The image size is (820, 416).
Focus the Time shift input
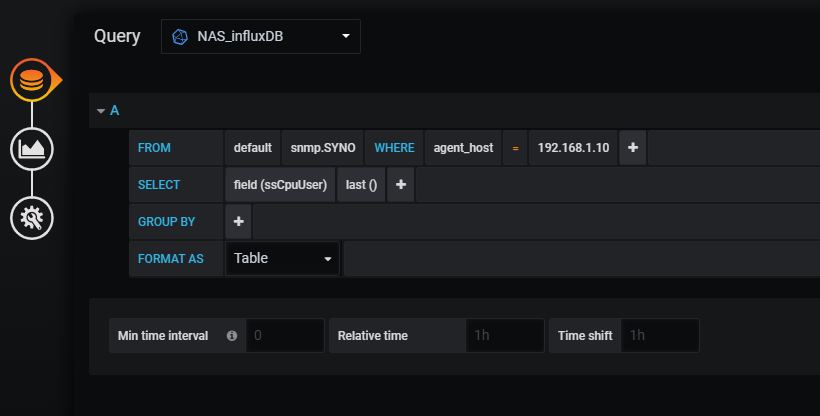click(x=660, y=335)
